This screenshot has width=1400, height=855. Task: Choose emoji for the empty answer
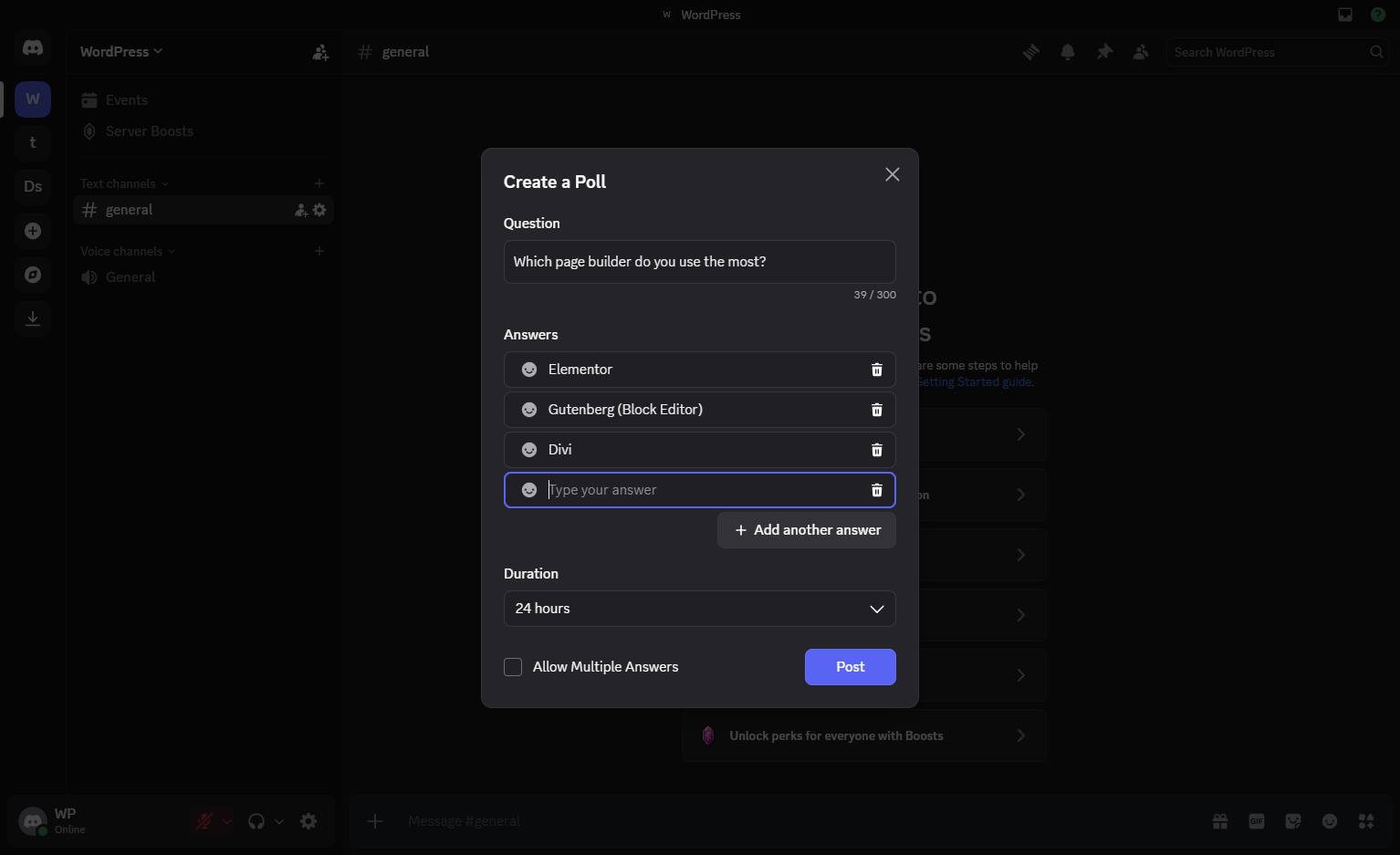pyautogui.click(x=529, y=490)
